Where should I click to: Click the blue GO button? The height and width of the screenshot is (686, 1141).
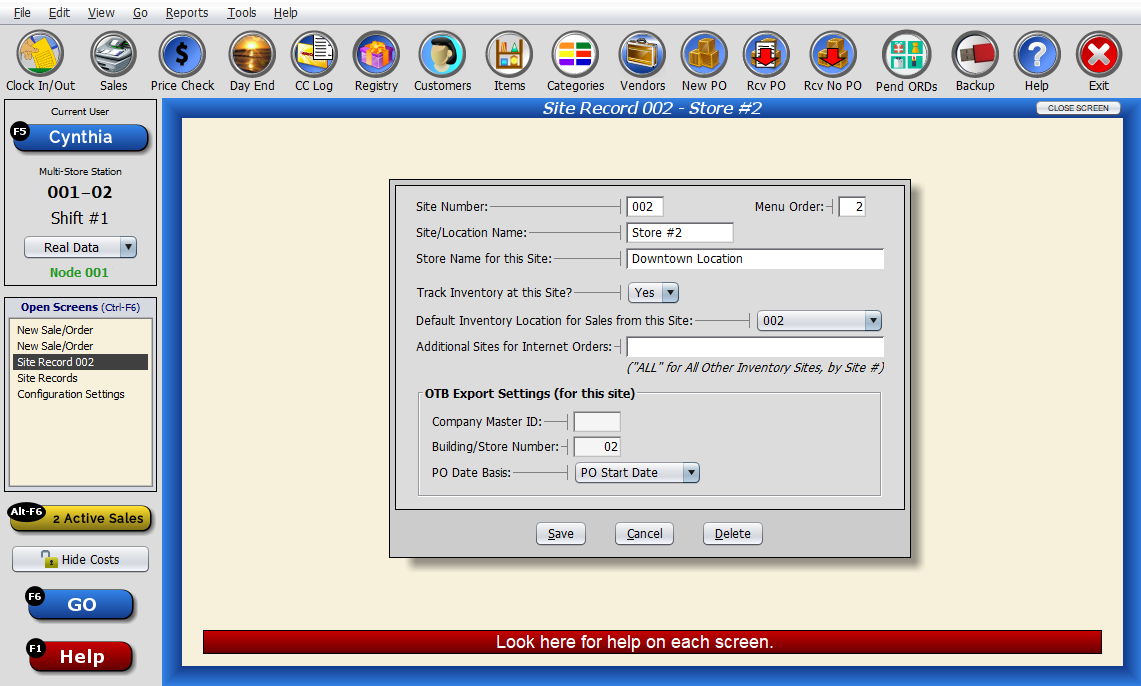click(x=81, y=605)
